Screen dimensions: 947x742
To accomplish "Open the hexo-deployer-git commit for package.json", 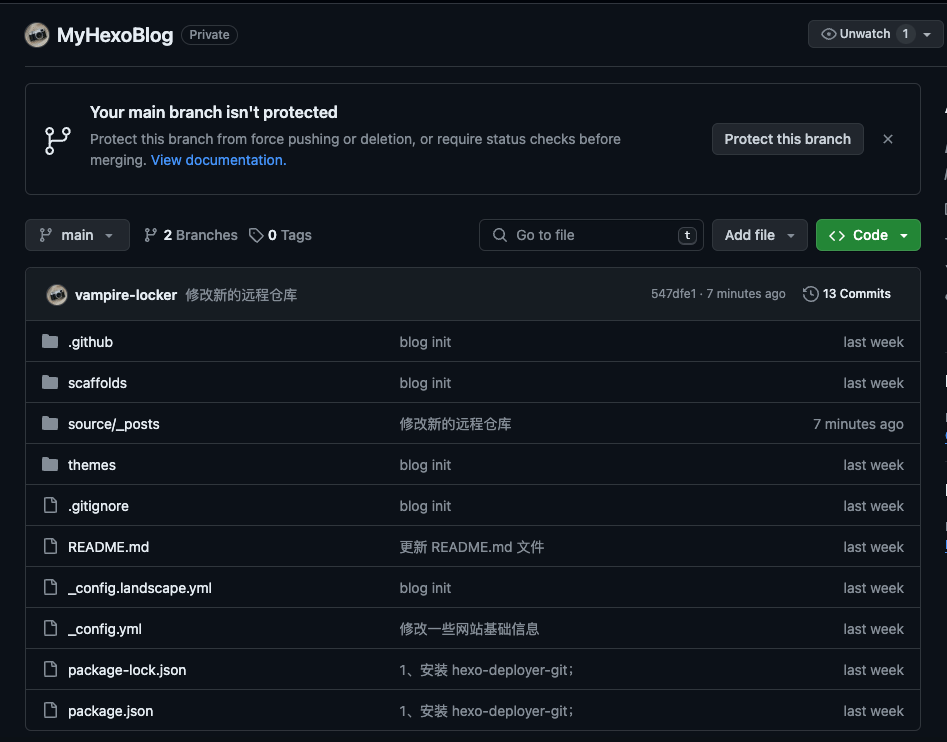I will coord(486,711).
